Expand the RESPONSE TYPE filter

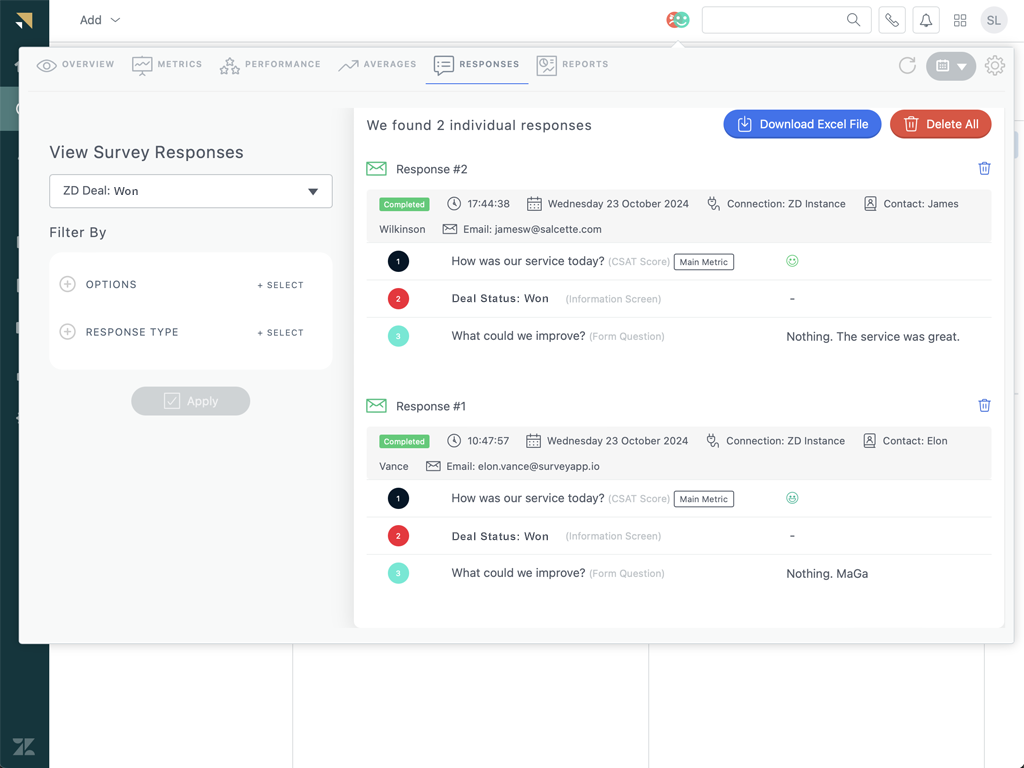(x=68, y=332)
